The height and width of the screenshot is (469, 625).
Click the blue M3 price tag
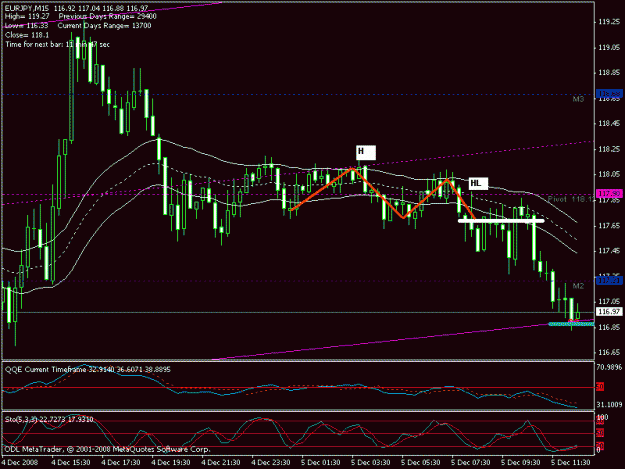click(609, 94)
